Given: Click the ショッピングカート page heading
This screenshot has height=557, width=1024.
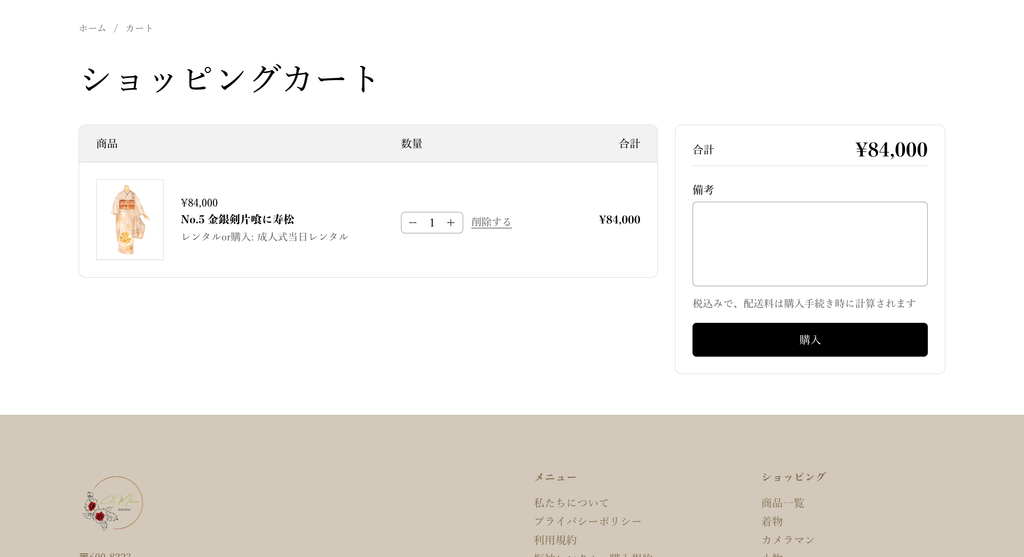Looking at the screenshot, I should tap(231, 79).
